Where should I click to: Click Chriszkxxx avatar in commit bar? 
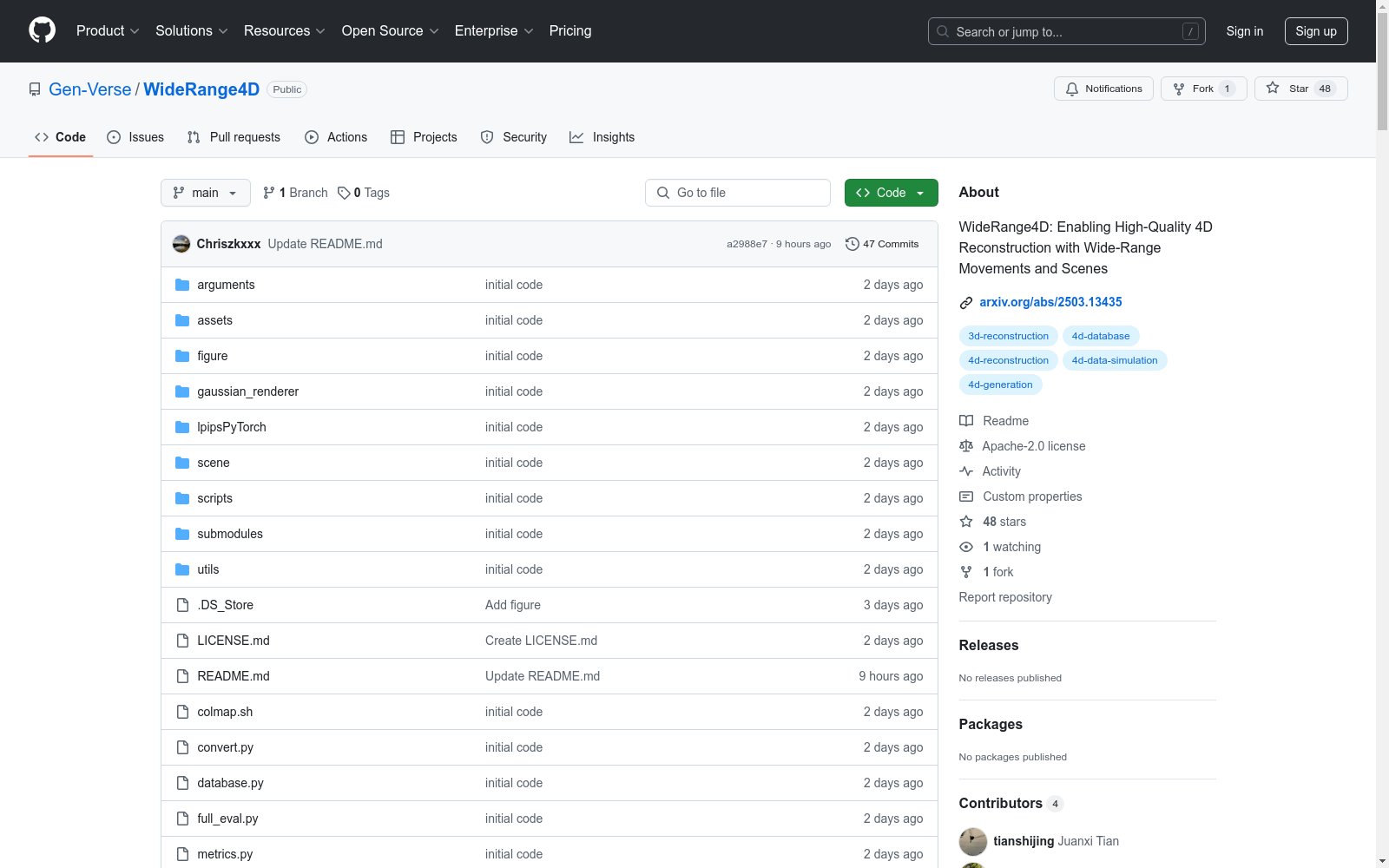(x=181, y=244)
